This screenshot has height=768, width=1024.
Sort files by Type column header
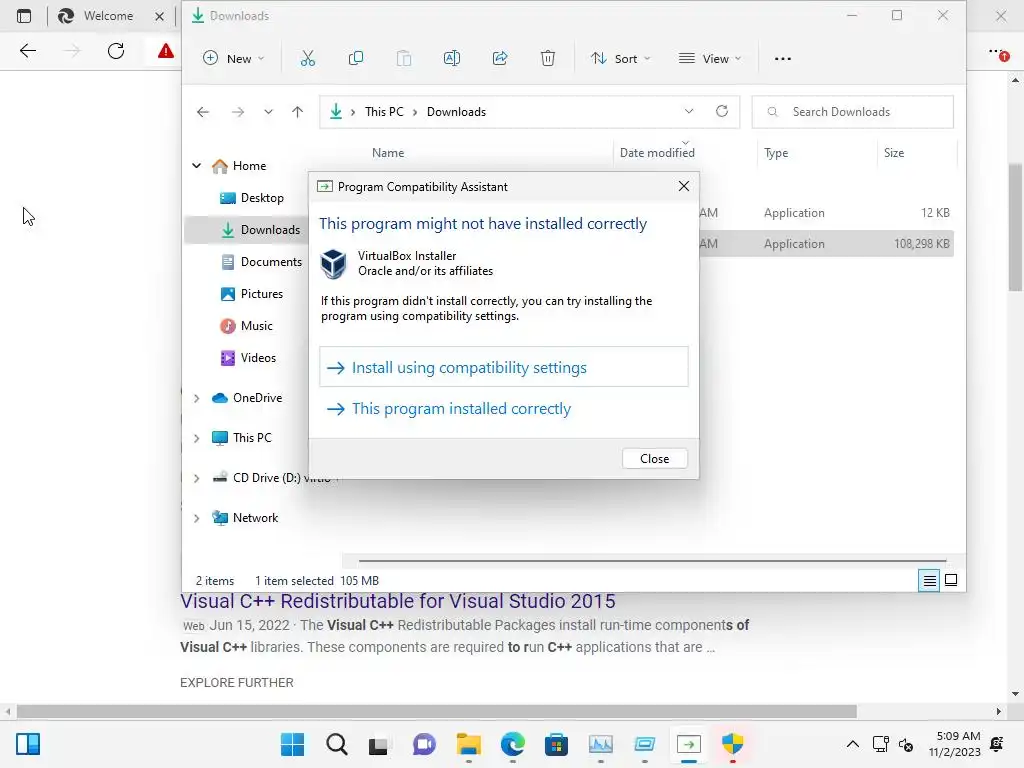[x=776, y=153]
